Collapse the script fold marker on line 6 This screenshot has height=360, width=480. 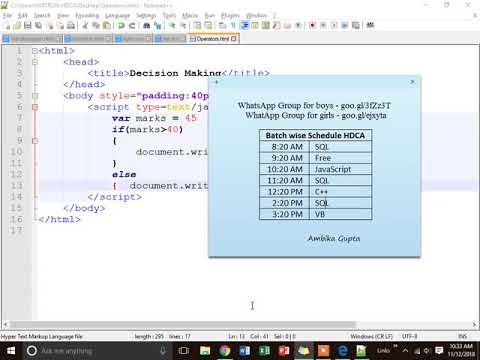point(35,107)
